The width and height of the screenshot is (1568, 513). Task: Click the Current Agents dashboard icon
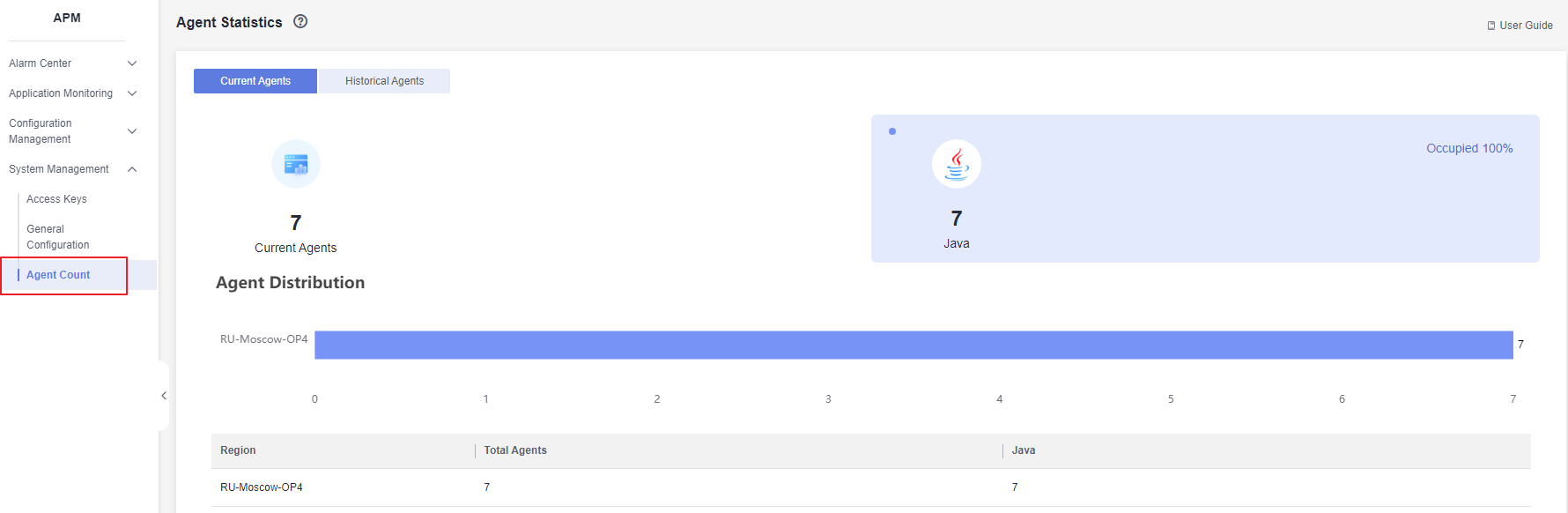[296, 164]
